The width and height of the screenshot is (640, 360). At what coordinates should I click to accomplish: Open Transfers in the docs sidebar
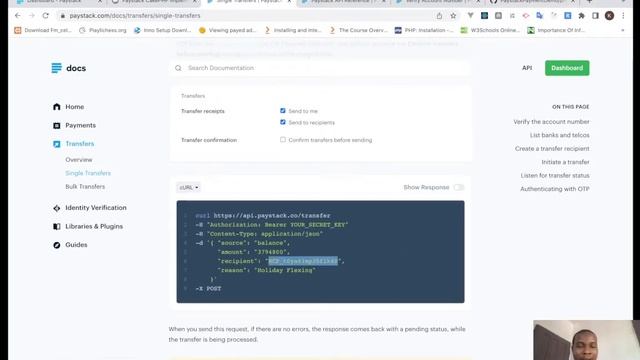point(80,144)
